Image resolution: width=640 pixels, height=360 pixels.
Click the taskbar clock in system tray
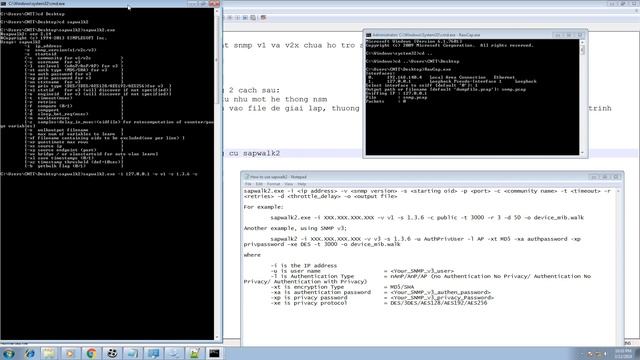[622, 354]
